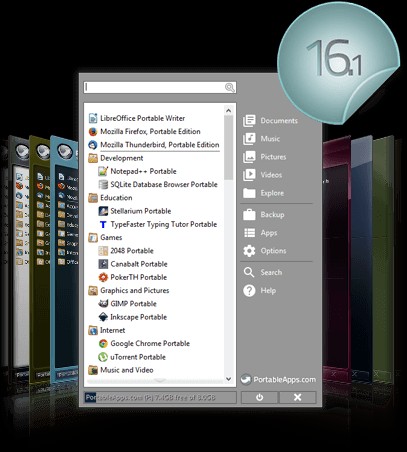The height and width of the screenshot is (452, 407).
Task: Click the magnifier icon inside search box
Action: (230, 87)
